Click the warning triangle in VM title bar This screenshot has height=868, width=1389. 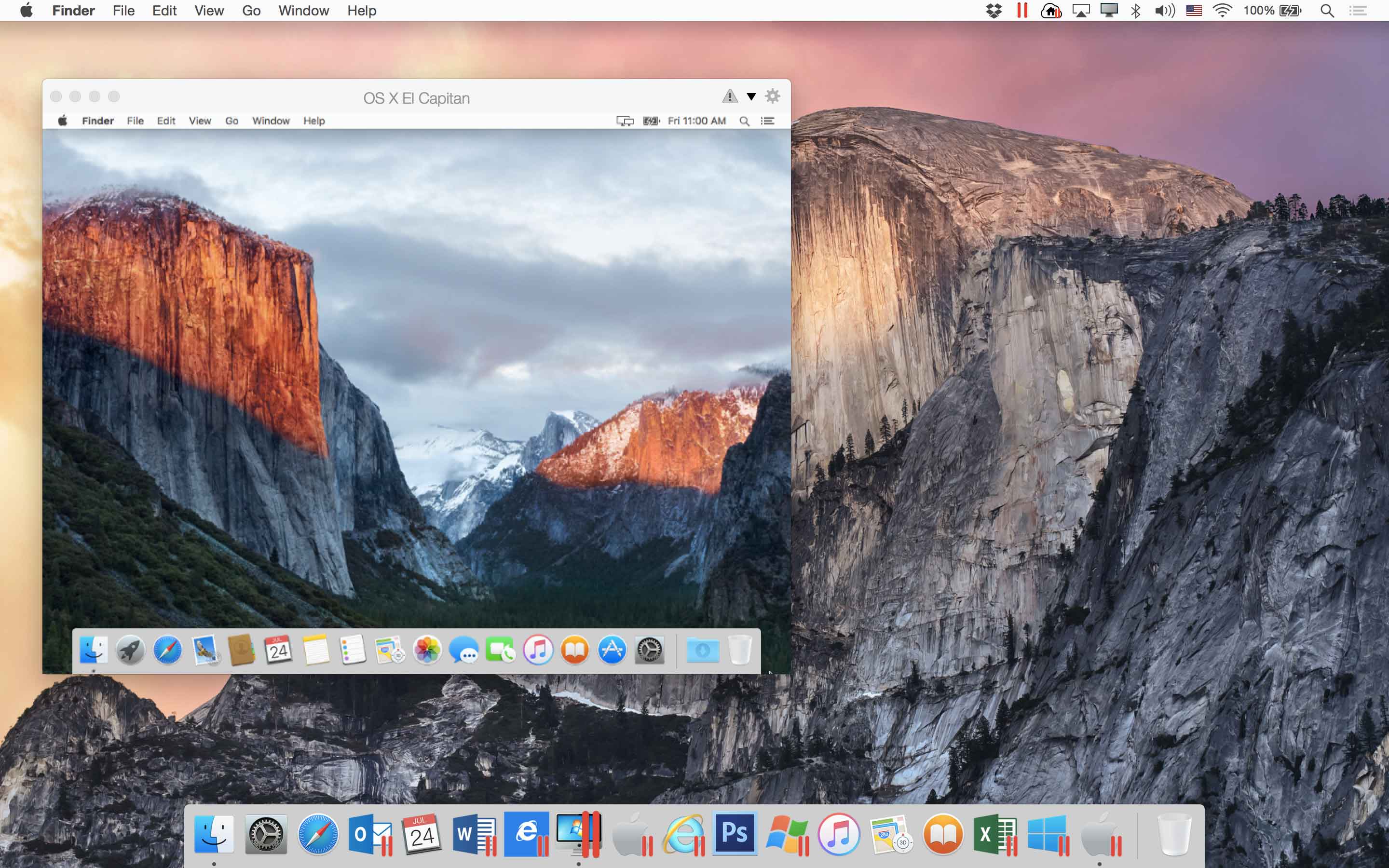(730, 96)
